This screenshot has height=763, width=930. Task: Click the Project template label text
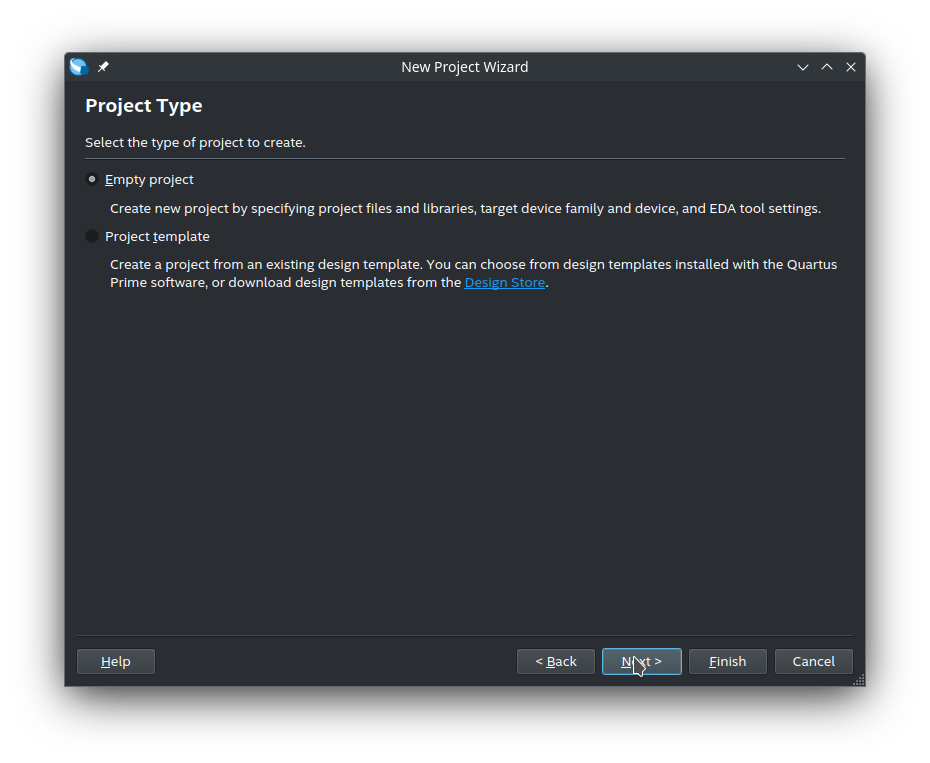pos(157,237)
